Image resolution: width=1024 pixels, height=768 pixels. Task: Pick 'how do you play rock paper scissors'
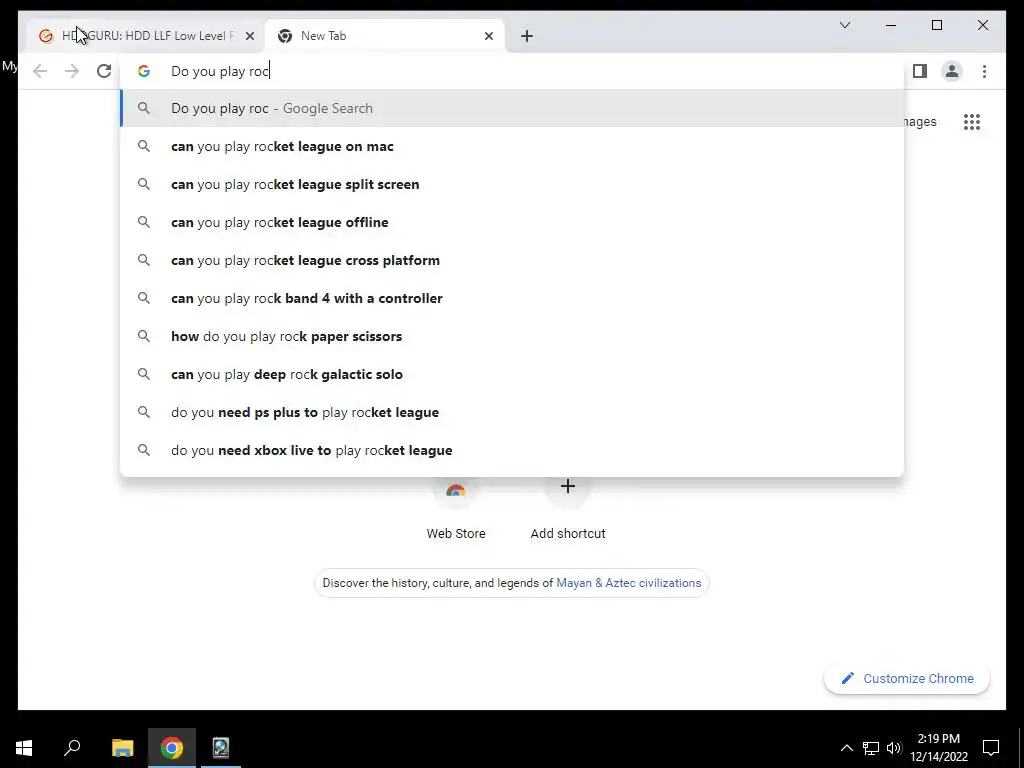(x=512, y=336)
